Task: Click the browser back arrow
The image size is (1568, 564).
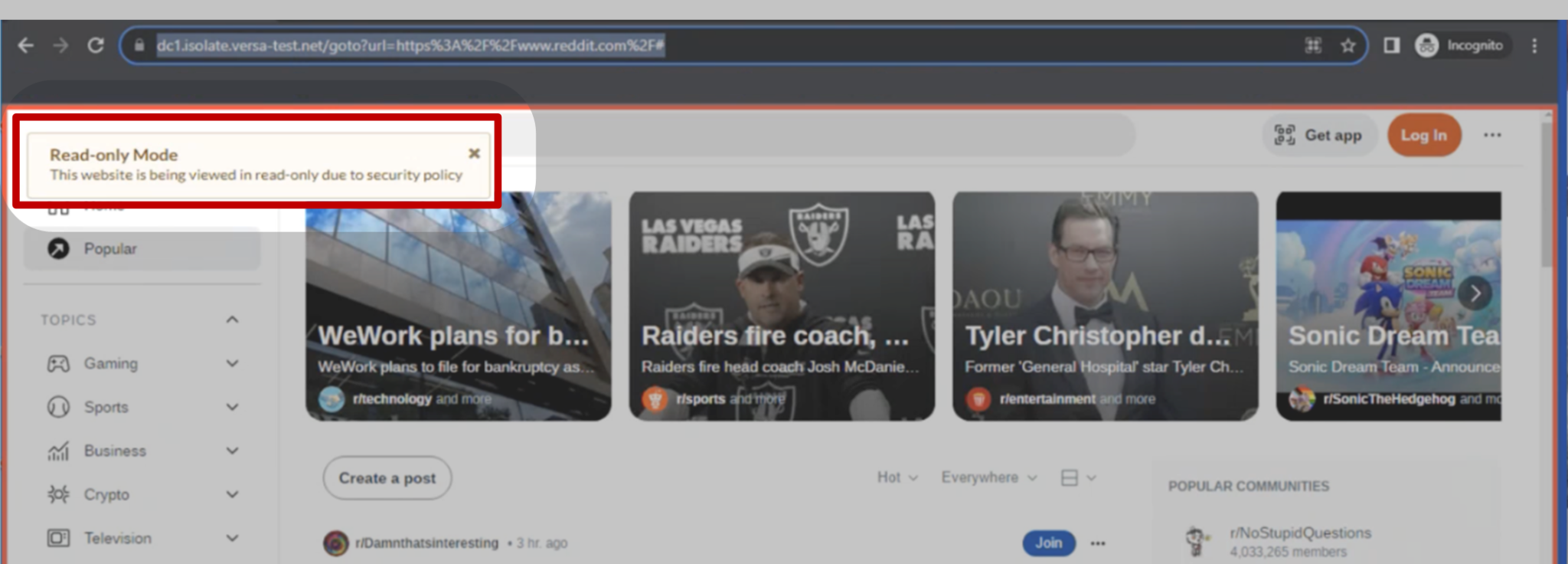Action: click(x=26, y=46)
